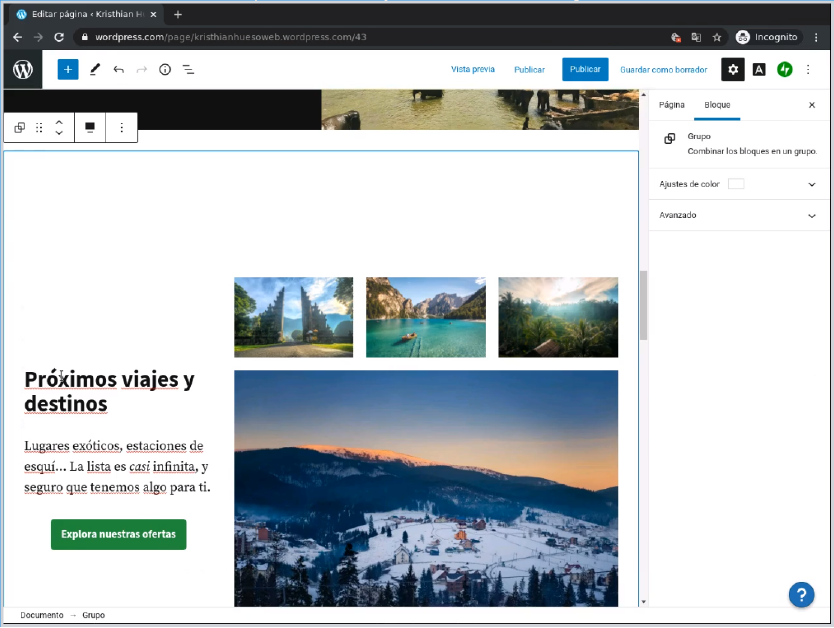Click the editor vertical scrollbar thumb
Image resolution: width=834 pixels, height=628 pixels.
(x=644, y=305)
